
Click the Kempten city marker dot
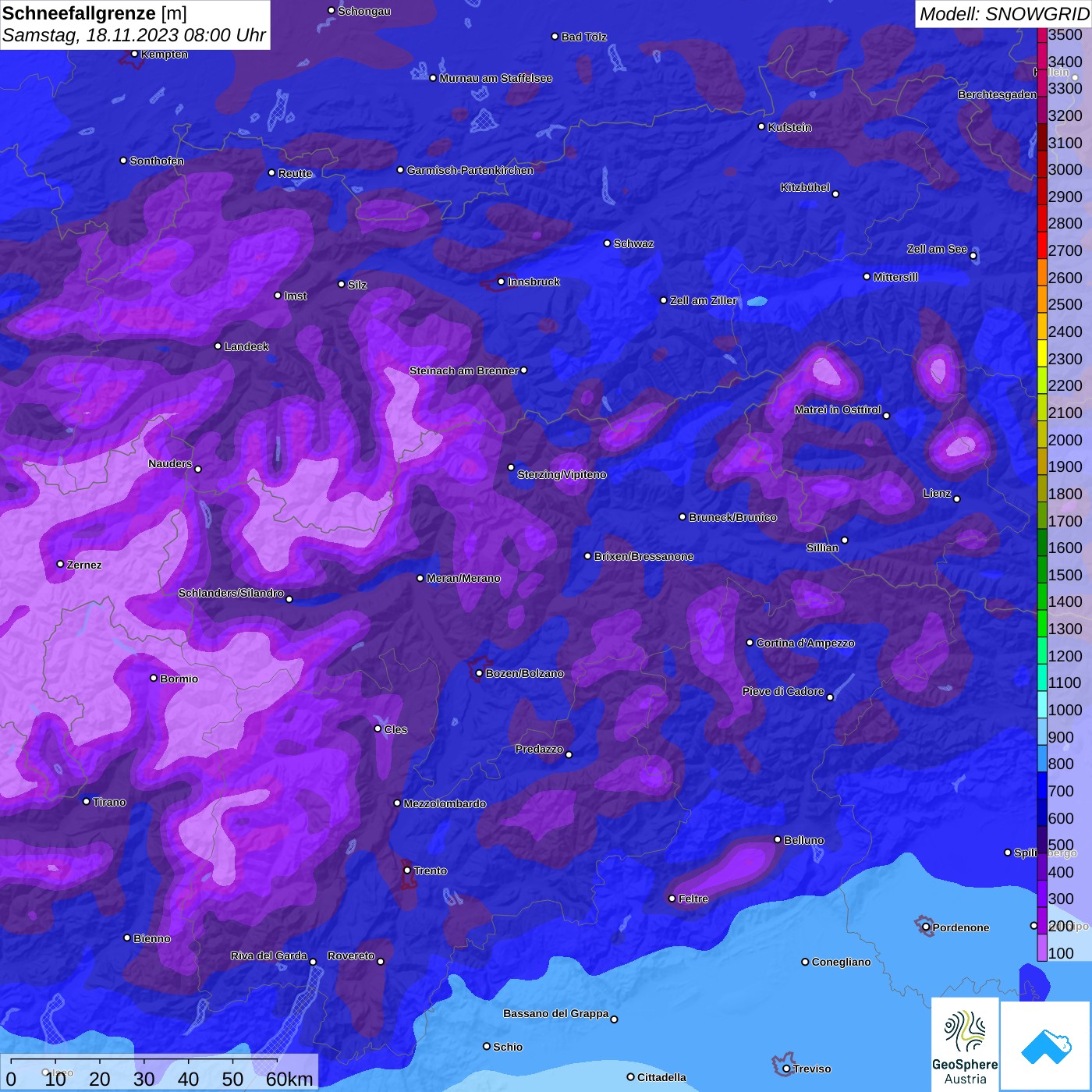[x=134, y=54]
